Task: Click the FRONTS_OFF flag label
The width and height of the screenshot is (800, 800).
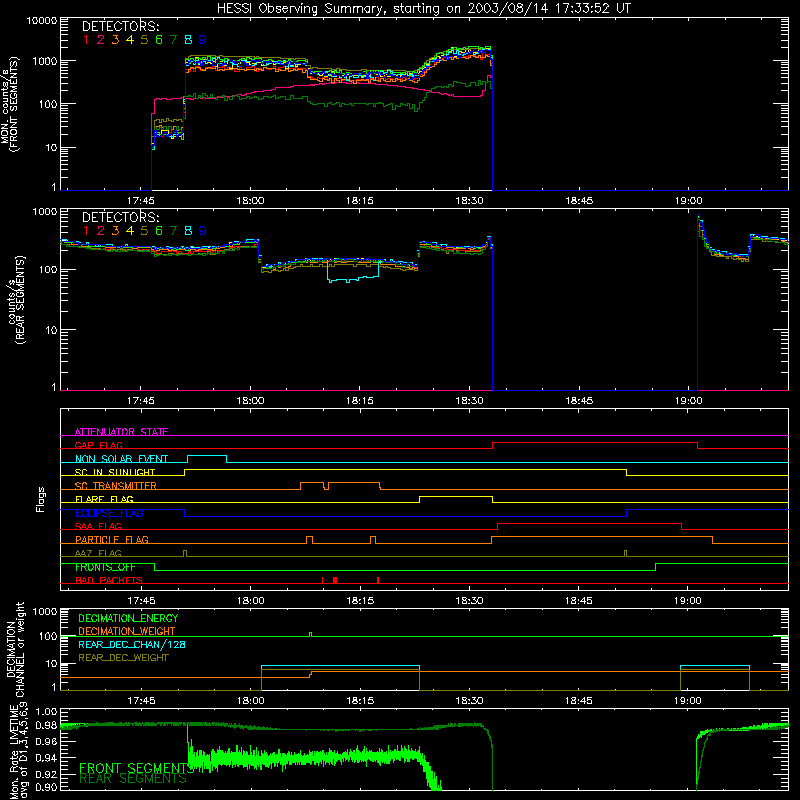Action: 105,567
